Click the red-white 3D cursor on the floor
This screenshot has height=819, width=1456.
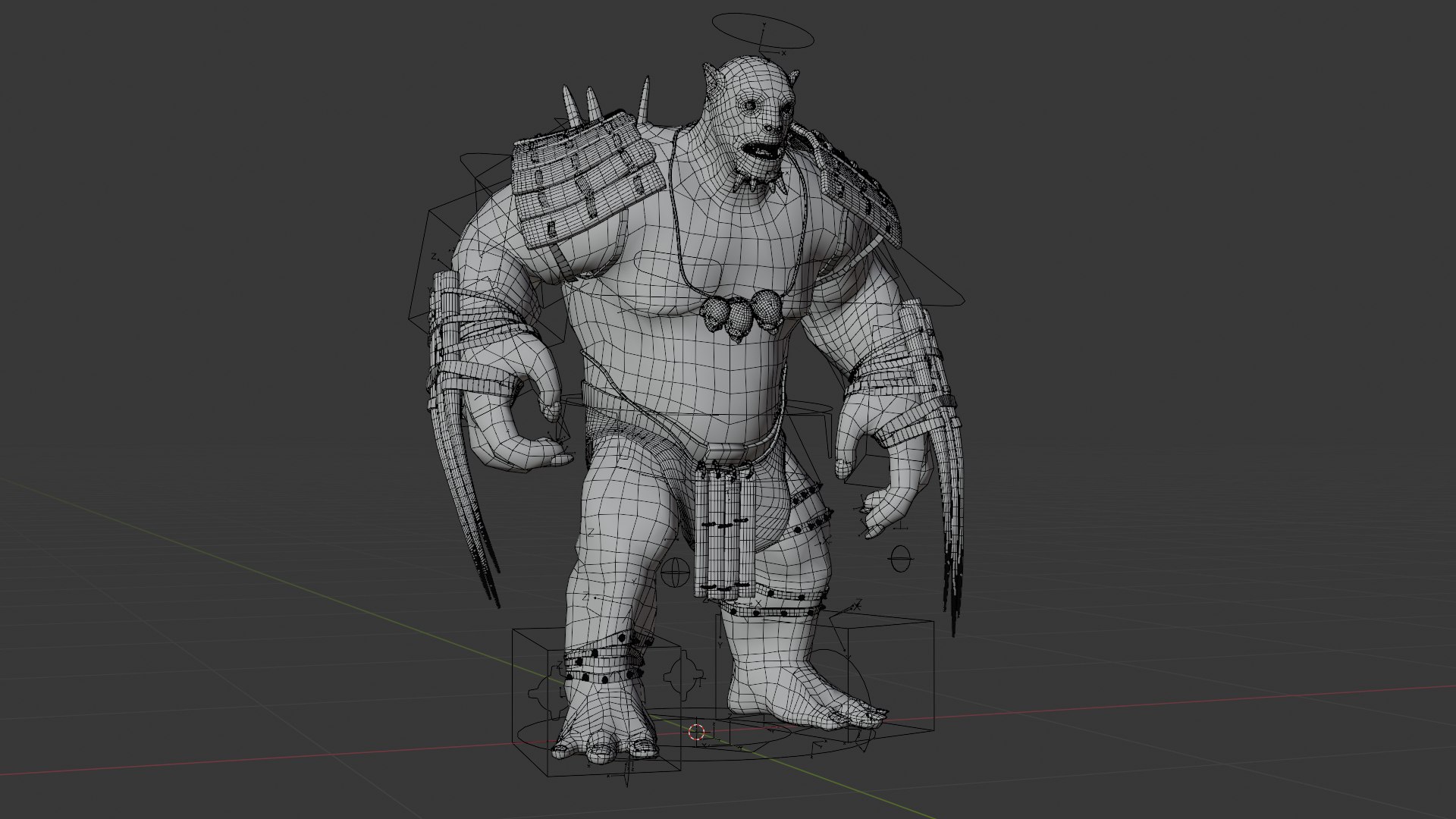point(696,732)
